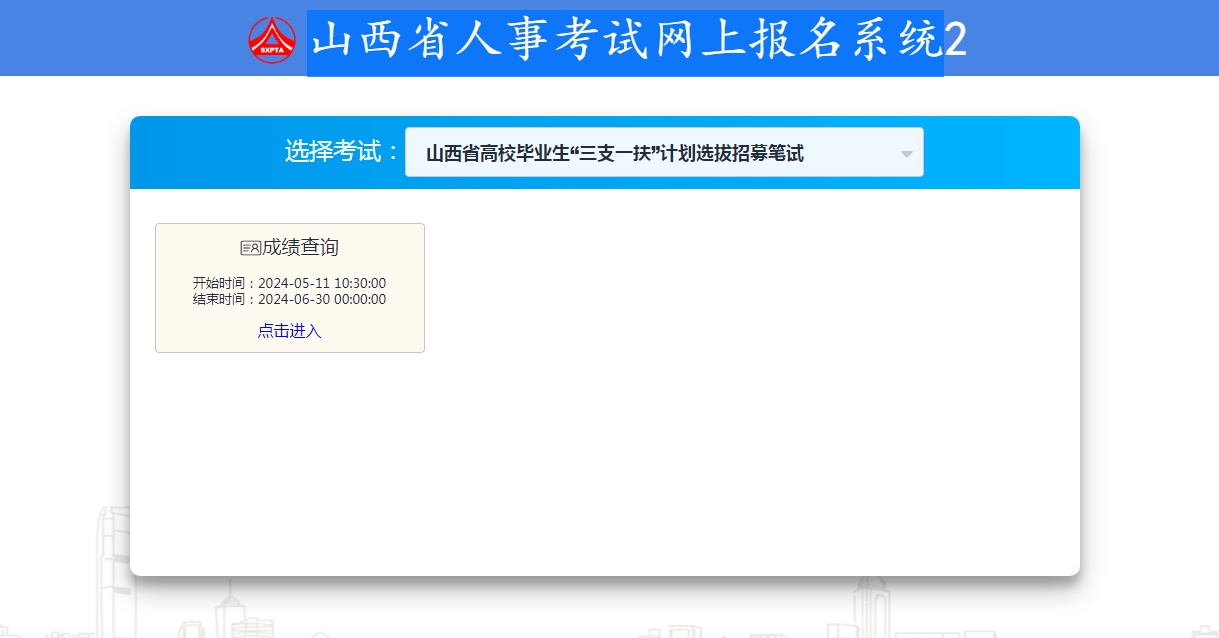The width and height of the screenshot is (1219, 638).
Task: Click the 成绩查询 card heading
Action: [x=300, y=247]
